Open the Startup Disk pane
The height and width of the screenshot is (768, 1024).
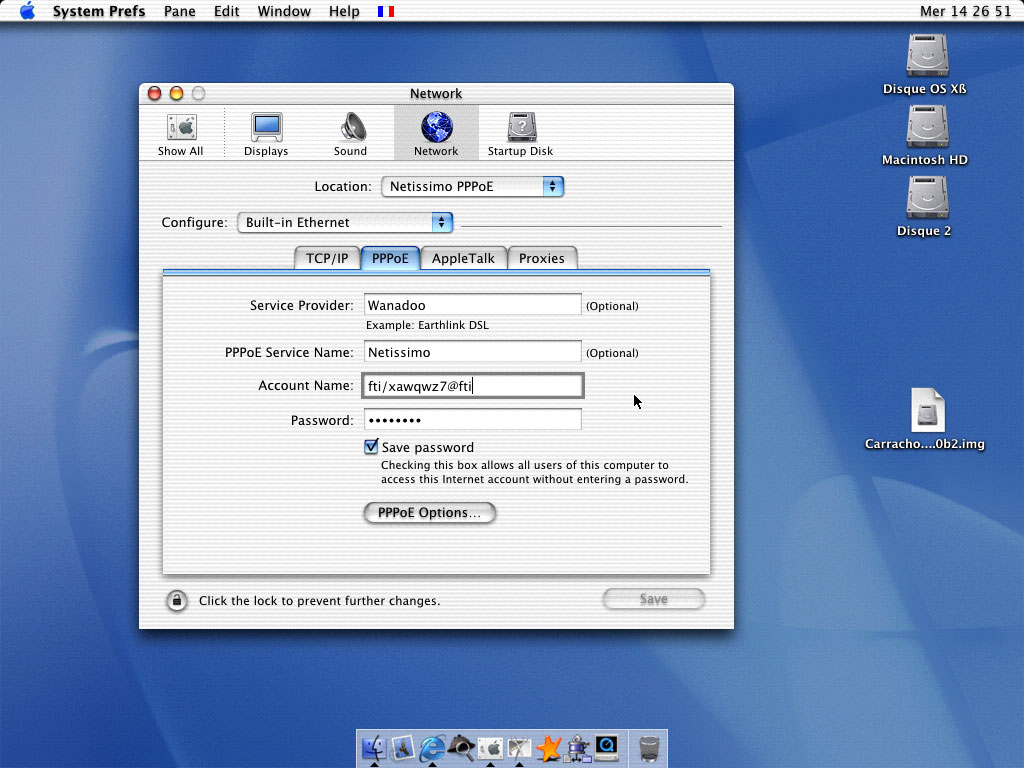pos(520,133)
